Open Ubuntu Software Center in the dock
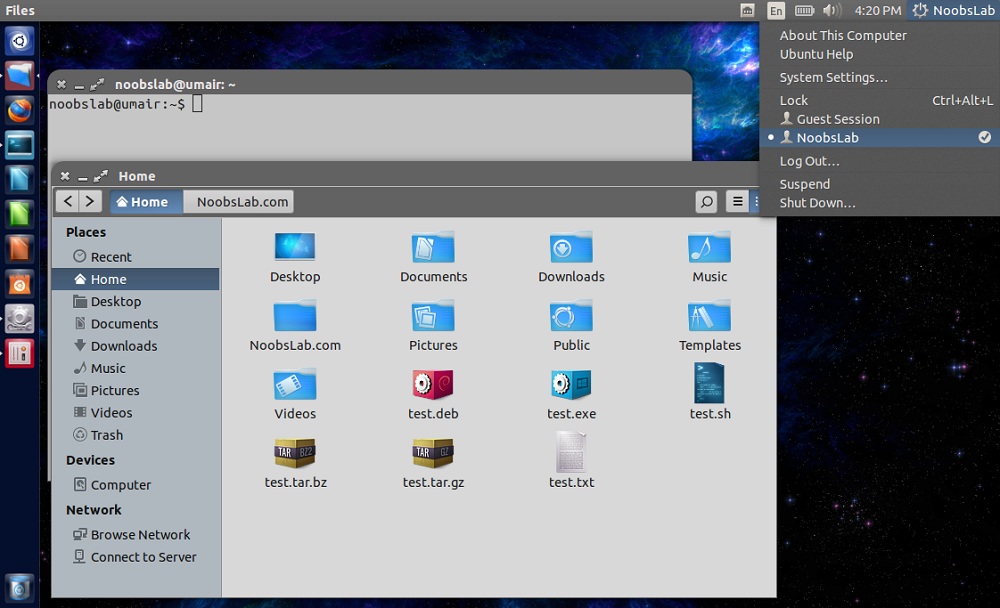The width and height of the screenshot is (1000, 608). (x=20, y=284)
